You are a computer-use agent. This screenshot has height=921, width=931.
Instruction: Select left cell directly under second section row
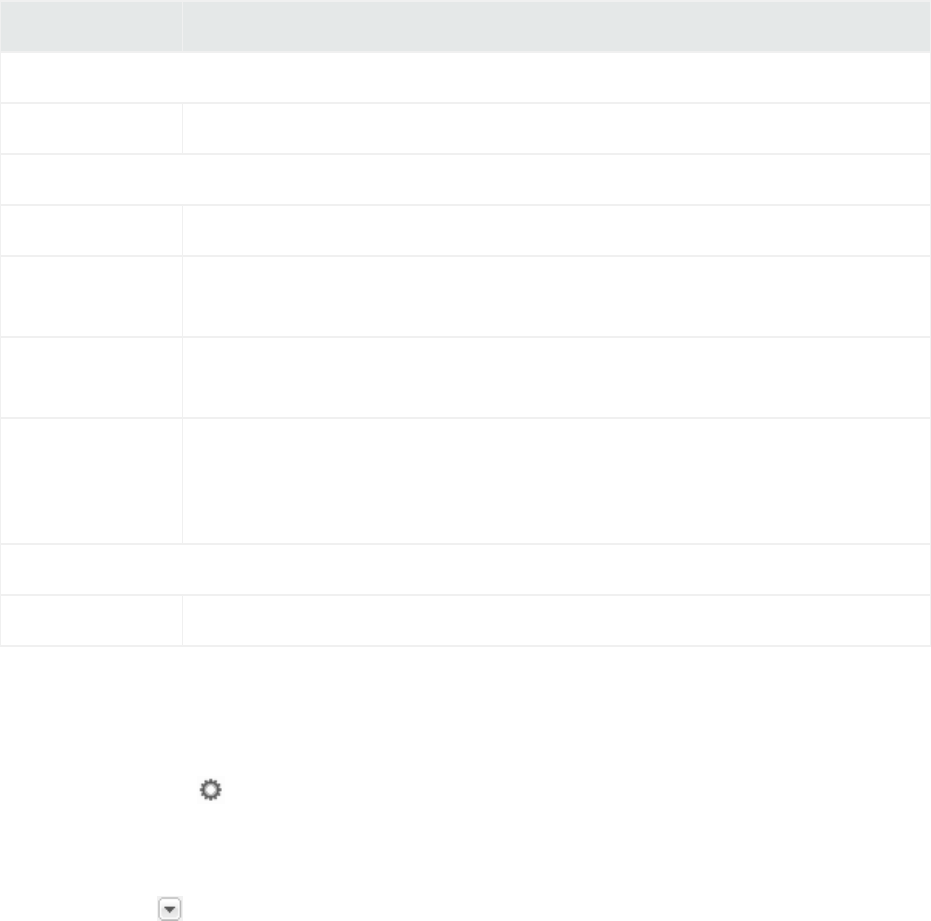(91, 231)
